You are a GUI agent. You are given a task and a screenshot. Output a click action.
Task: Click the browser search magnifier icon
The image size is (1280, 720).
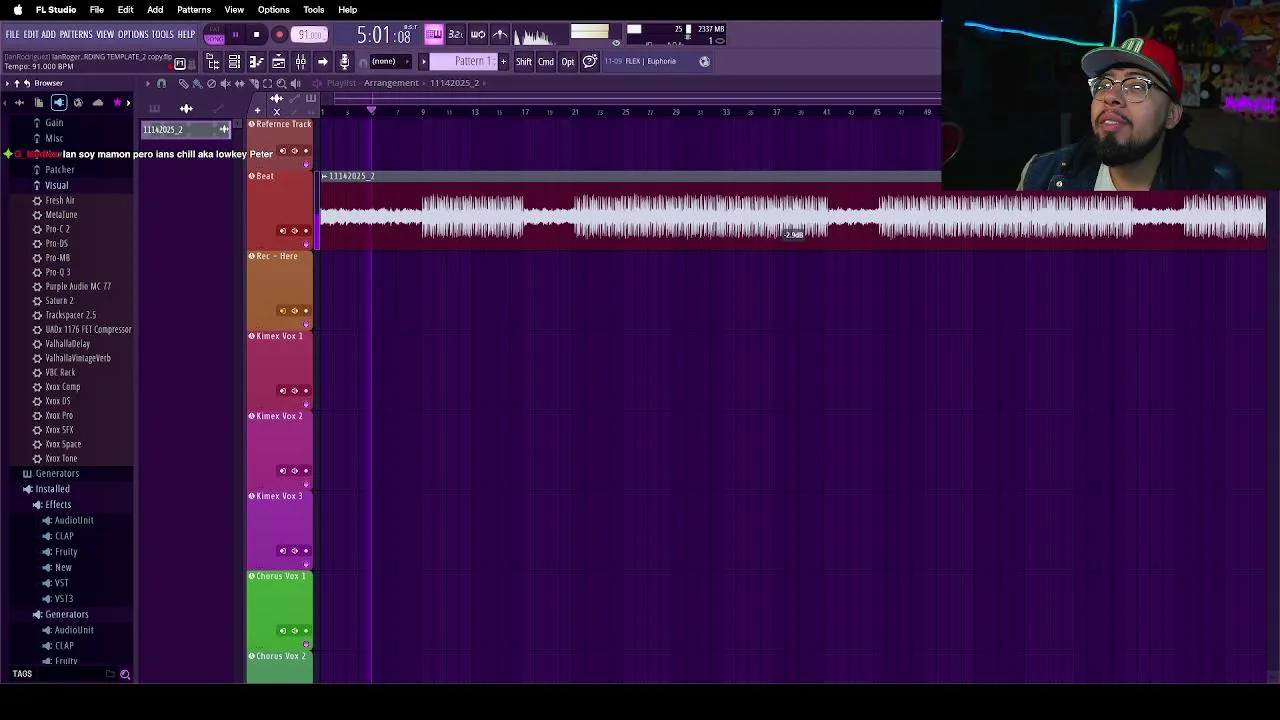click(x=125, y=675)
